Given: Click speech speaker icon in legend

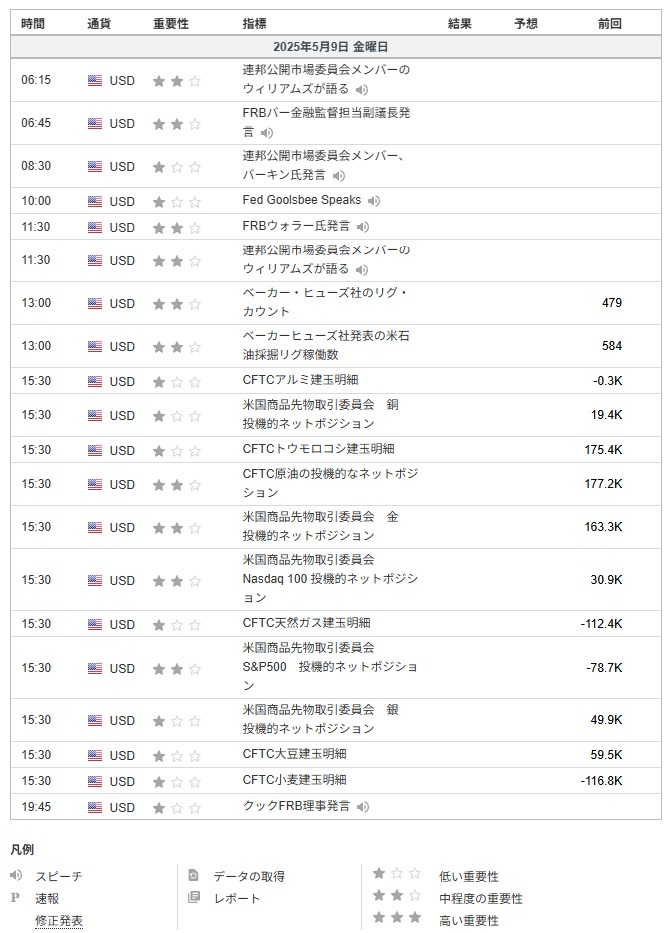Looking at the screenshot, I should tap(16, 875).
